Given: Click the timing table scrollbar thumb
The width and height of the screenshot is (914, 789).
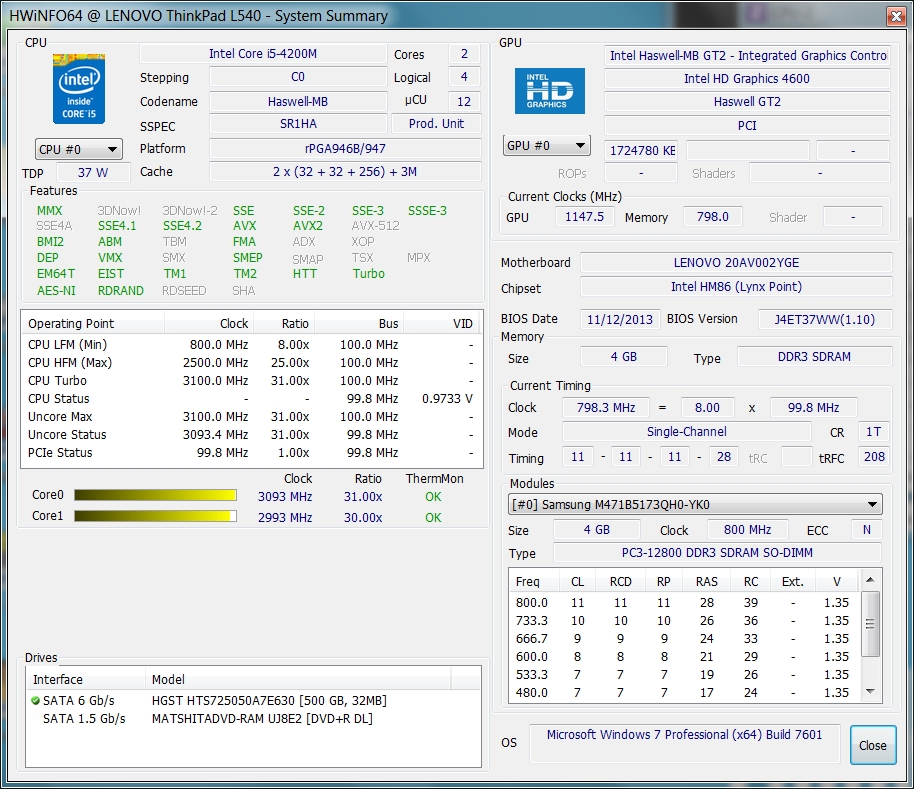Looking at the screenshot, I should 871,622.
